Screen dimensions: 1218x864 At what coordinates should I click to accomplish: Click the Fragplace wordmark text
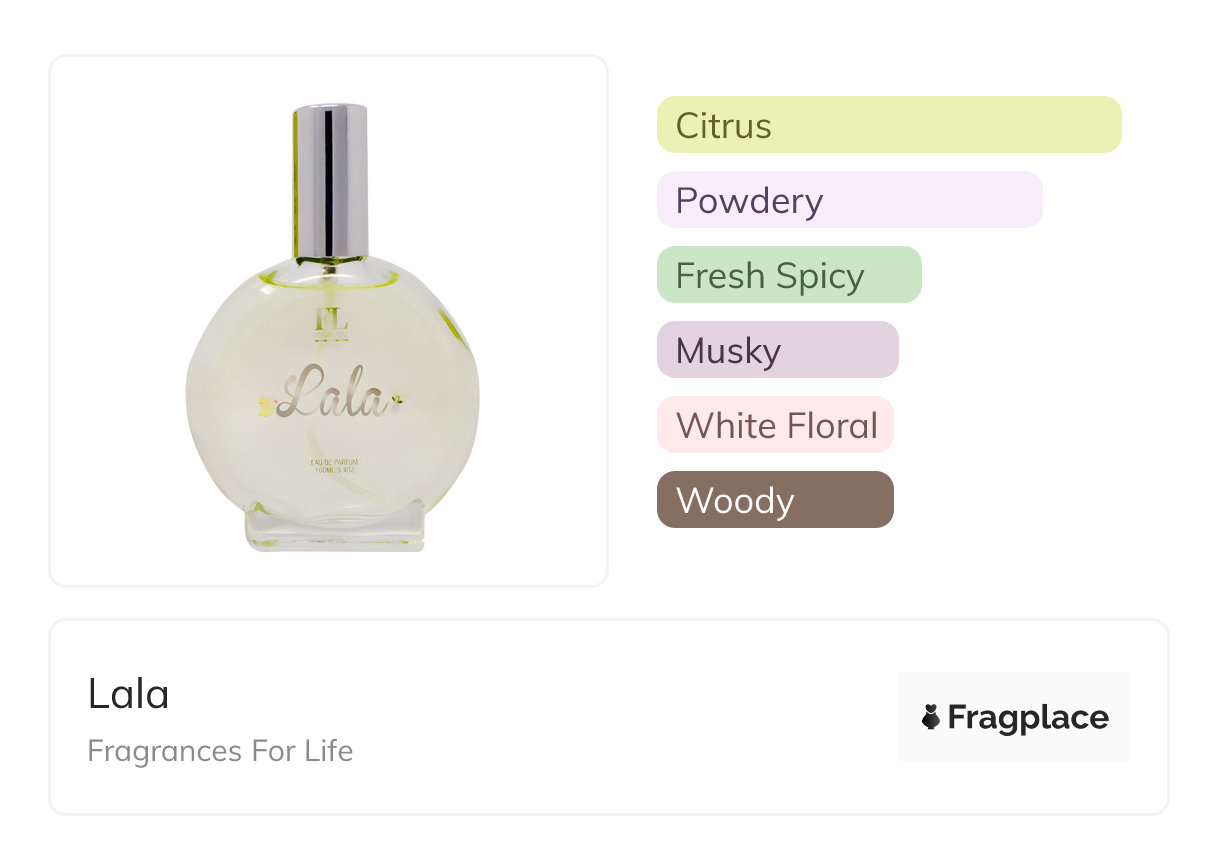pyautogui.click(x=1027, y=717)
